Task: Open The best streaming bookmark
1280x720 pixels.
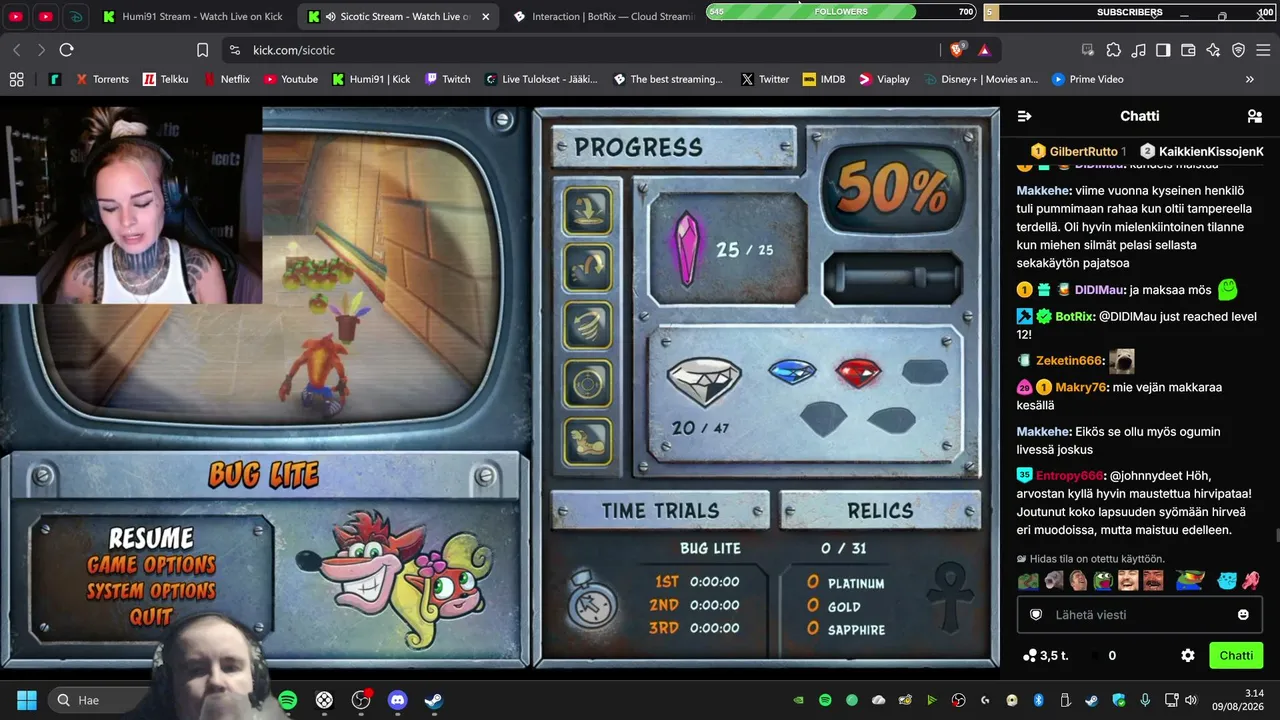Action: tap(668, 79)
